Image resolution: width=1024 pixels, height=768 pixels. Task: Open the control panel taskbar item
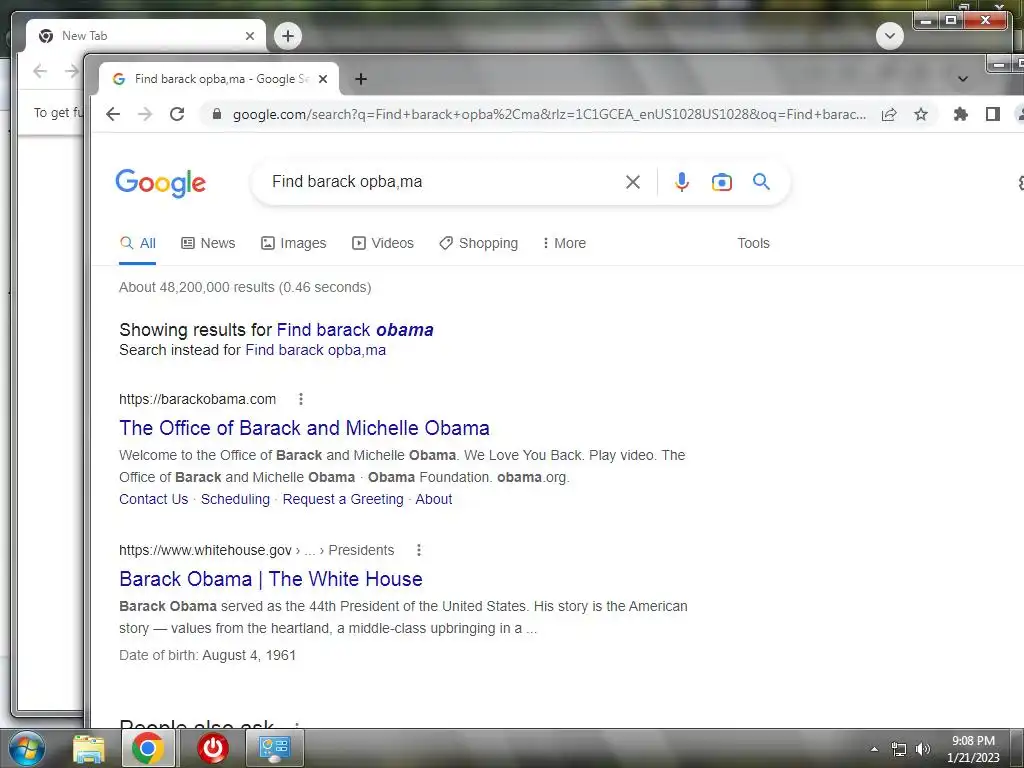click(274, 749)
